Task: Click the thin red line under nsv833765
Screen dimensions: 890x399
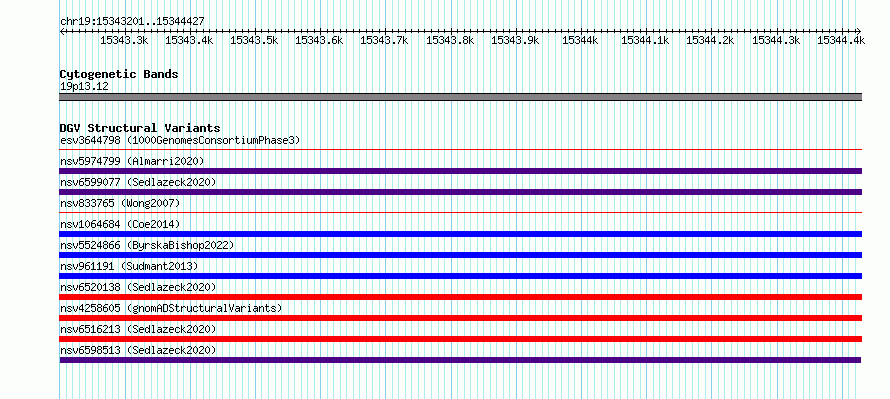Action: (461, 213)
